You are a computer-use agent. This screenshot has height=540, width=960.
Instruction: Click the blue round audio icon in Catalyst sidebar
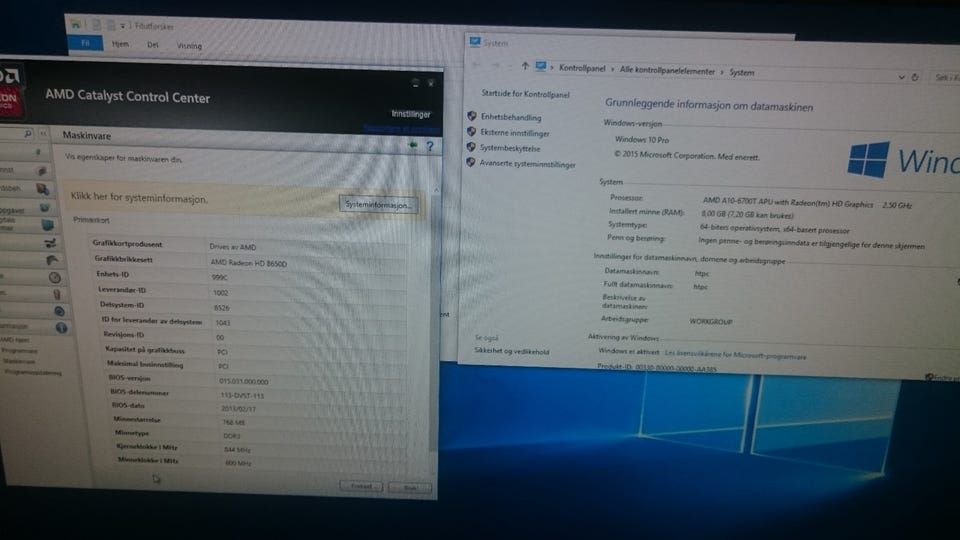pos(59,311)
